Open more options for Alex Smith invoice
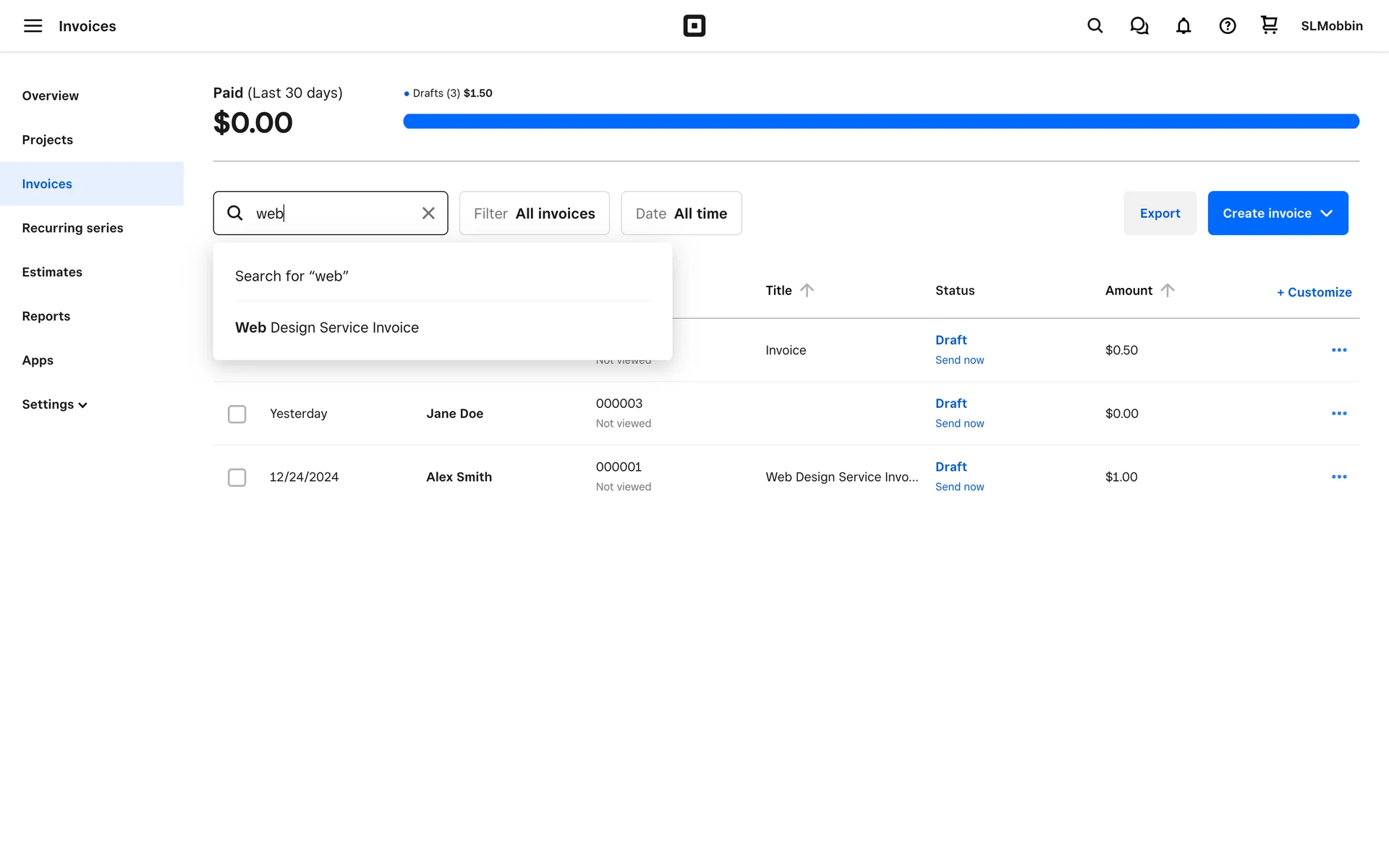The height and width of the screenshot is (868, 1389). click(x=1338, y=477)
